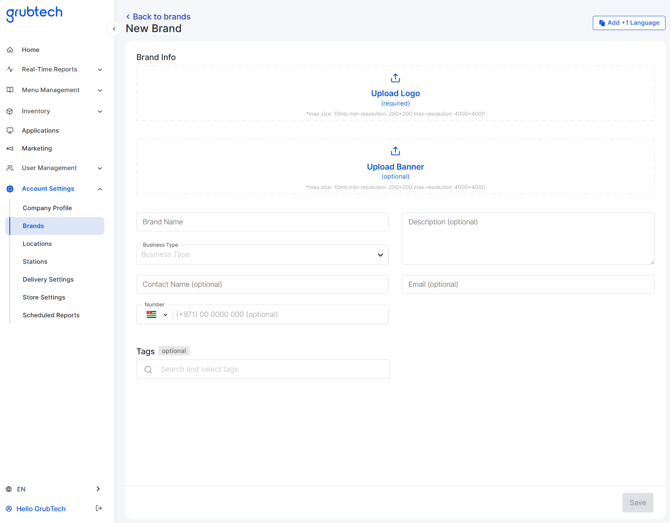Click the logout icon

(99, 508)
